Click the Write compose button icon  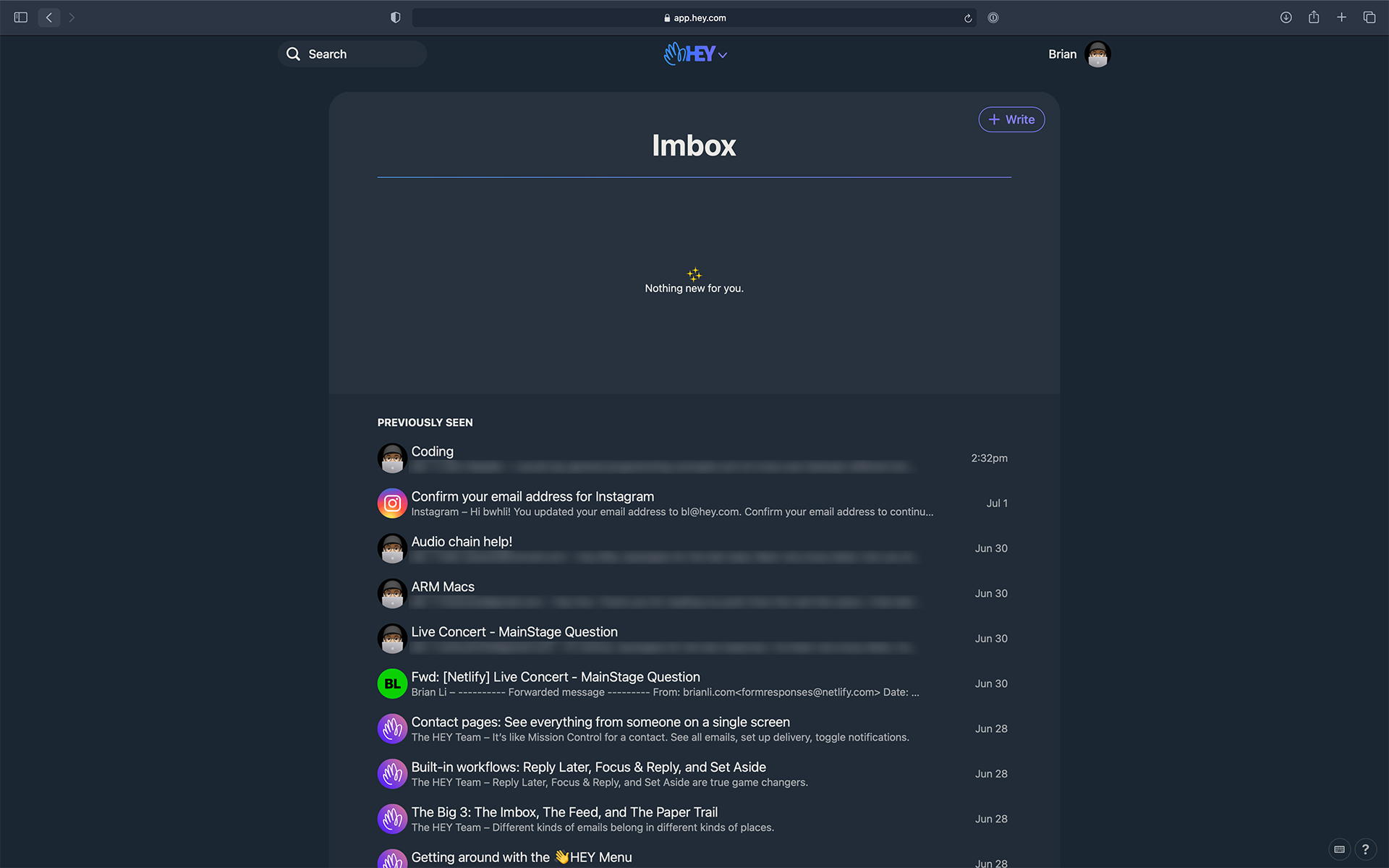pos(994,119)
